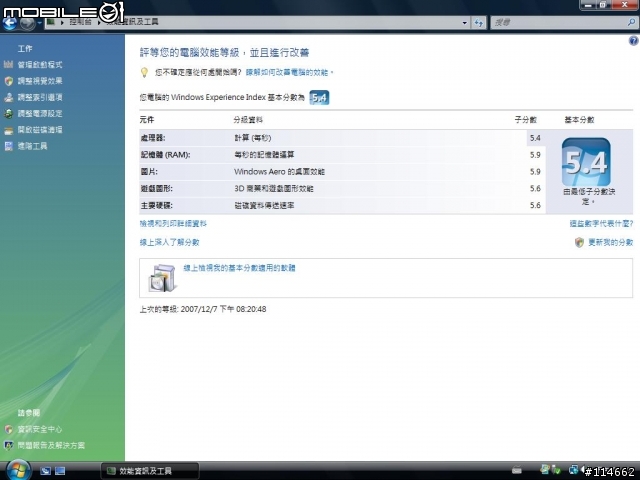This screenshot has width=640, height=480.
Task: Launch 開啟磁碟清理
Action: point(40,130)
